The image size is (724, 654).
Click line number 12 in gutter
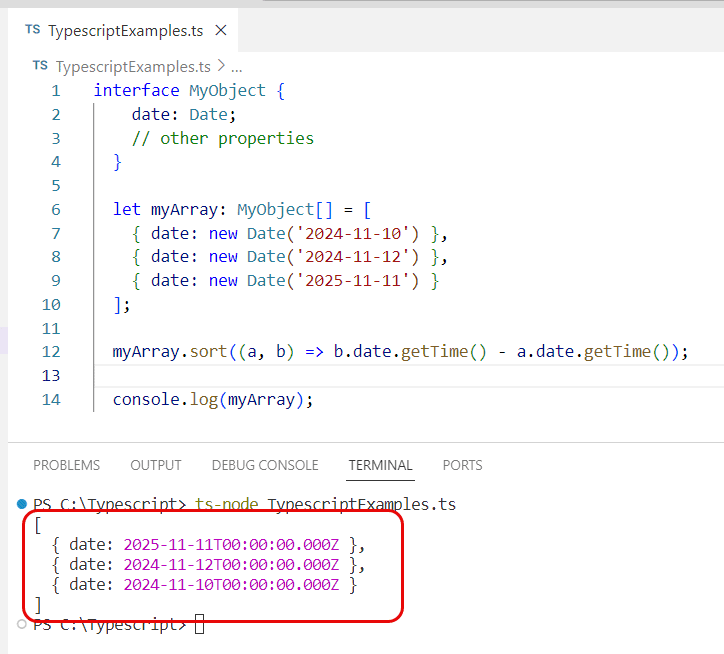[x=51, y=352]
